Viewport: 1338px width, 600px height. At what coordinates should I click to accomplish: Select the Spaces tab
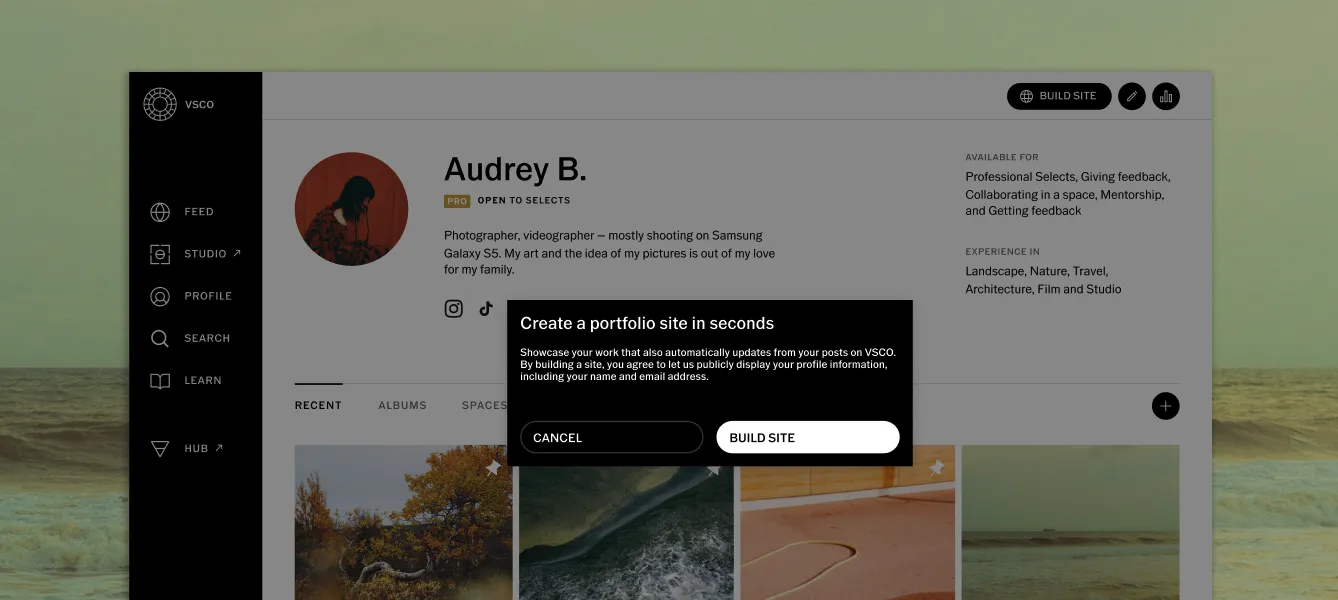pos(484,405)
